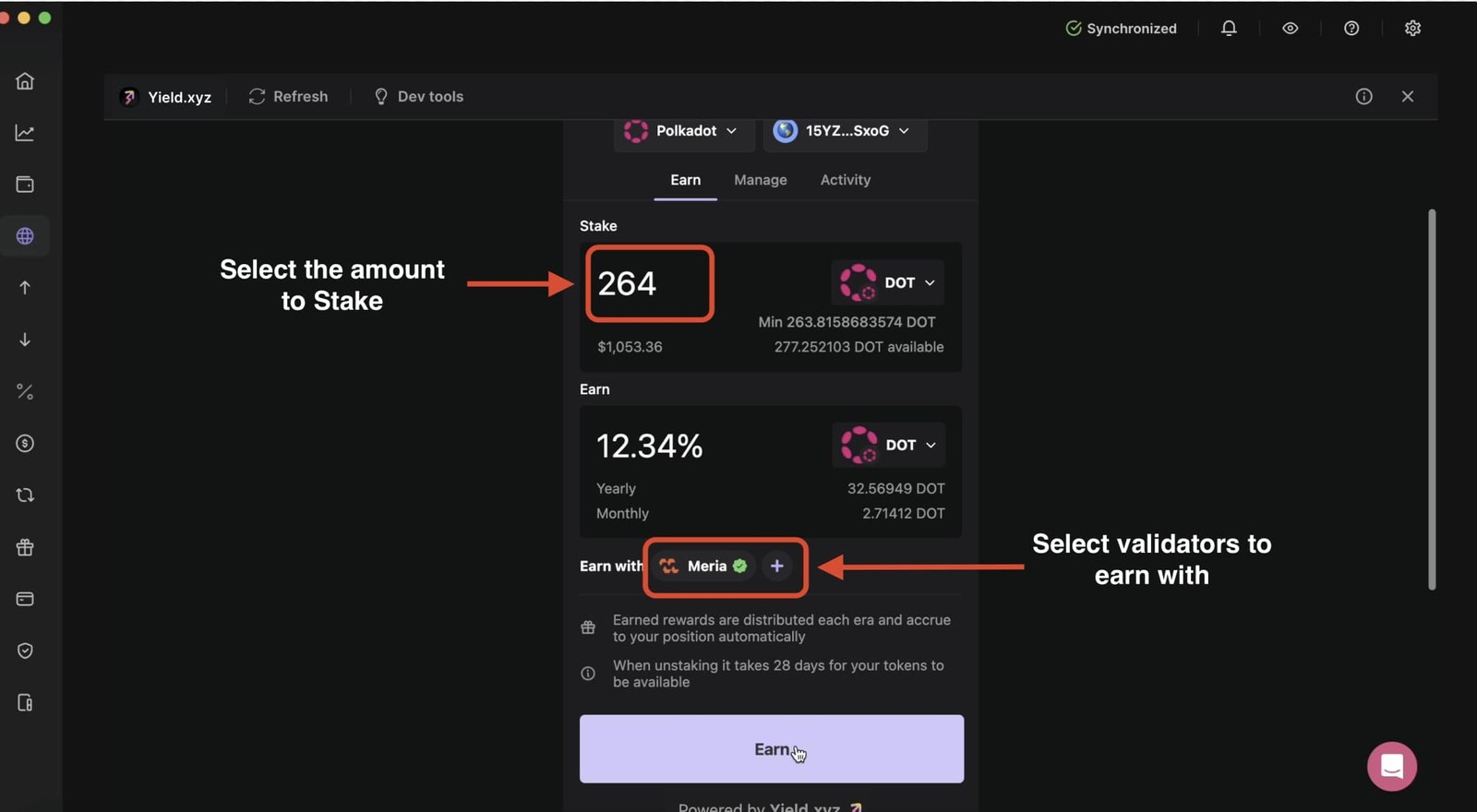Click the stake amount field showing 264
This screenshot has height=812, width=1477.
649,283
